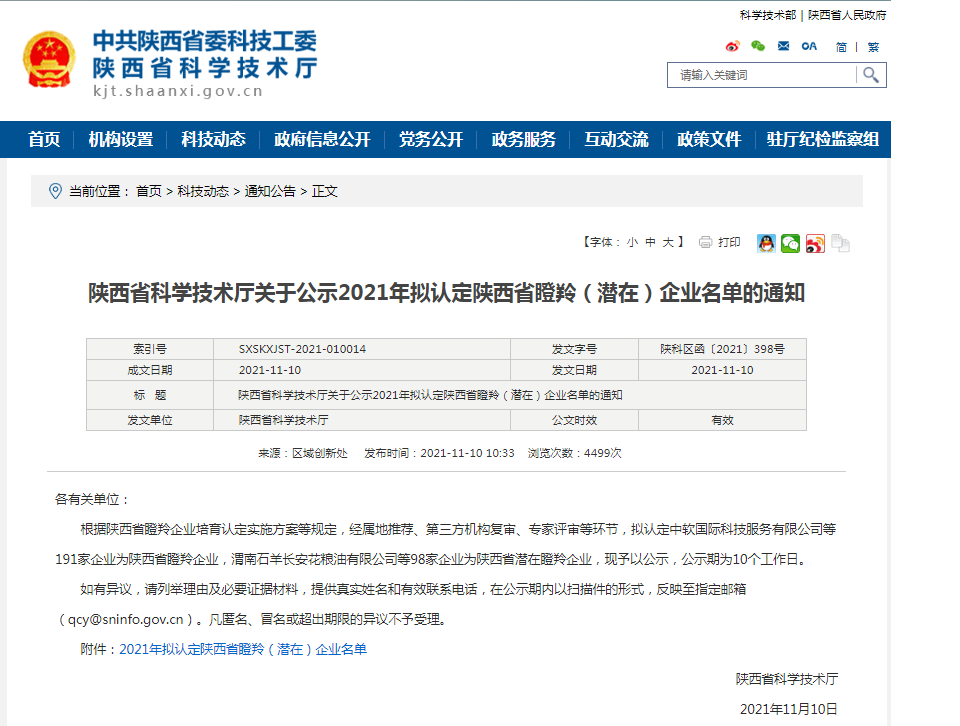Click the email envelope icon in the header

[783, 46]
